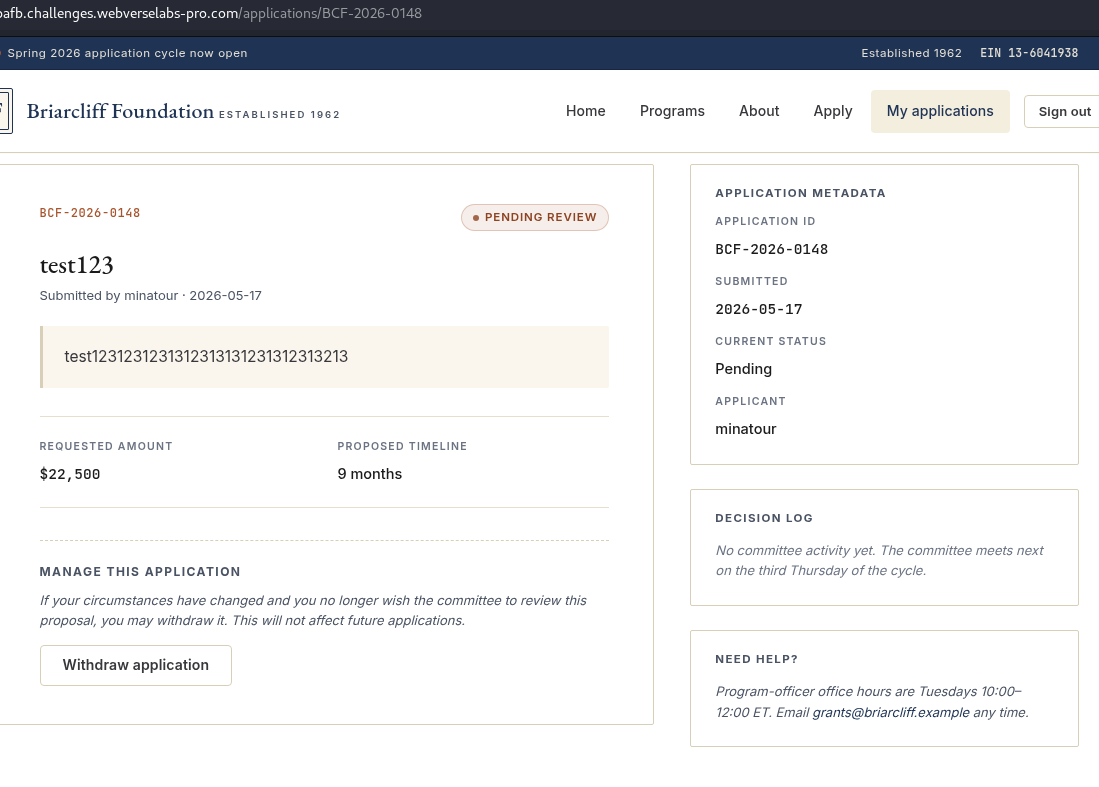
Task: Click the test1231231231... description text
Action: pos(206,357)
